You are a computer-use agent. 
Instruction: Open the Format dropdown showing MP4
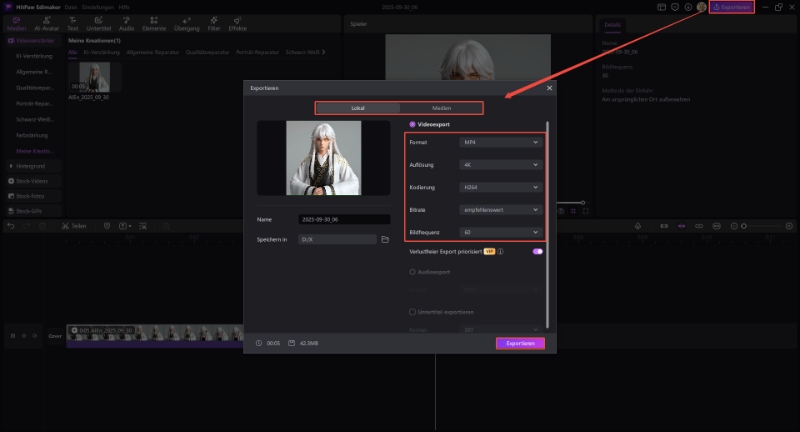[x=501, y=143]
